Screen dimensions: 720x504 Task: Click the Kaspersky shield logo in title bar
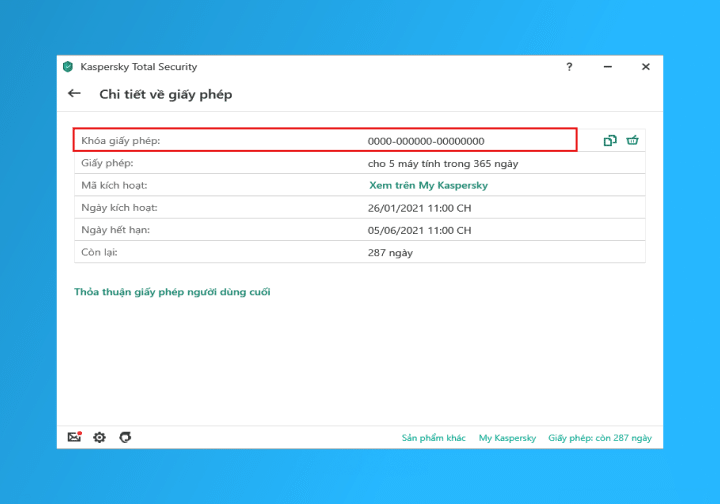[x=68, y=67]
